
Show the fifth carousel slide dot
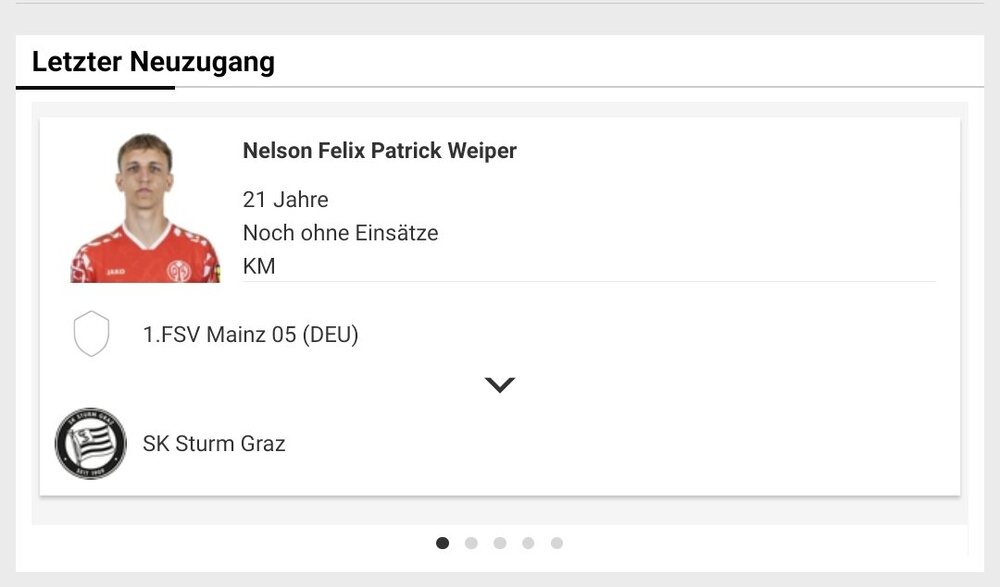click(x=557, y=543)
